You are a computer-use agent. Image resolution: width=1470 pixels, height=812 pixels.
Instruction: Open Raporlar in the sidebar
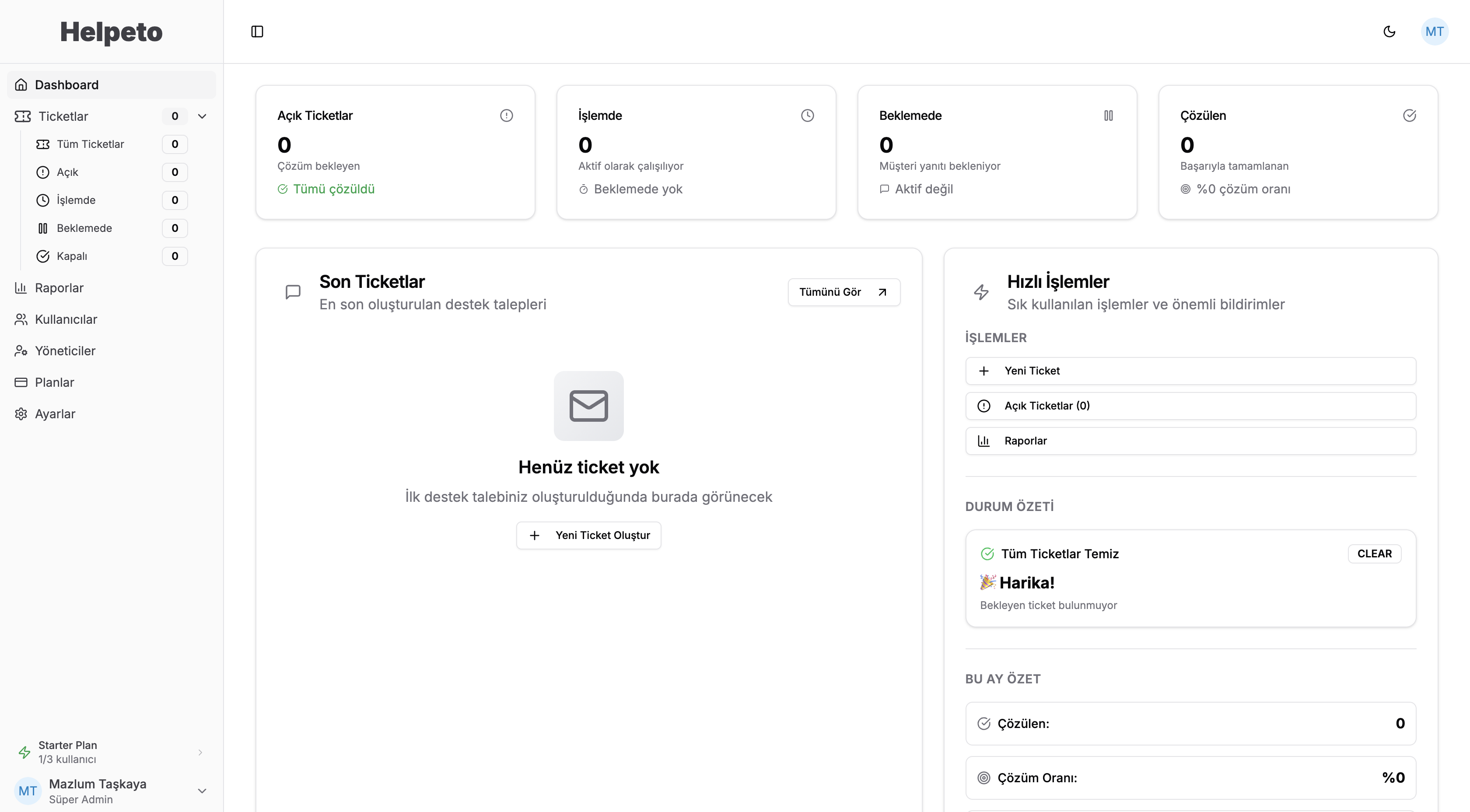[x=59, y=288]
